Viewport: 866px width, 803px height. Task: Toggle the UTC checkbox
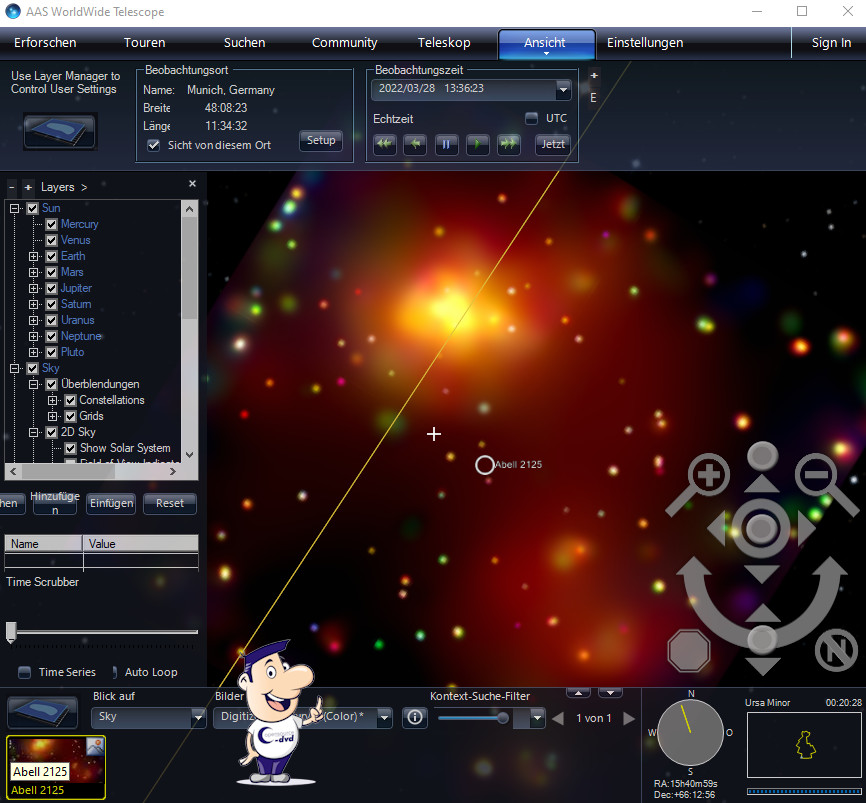[x=532, y=118]
